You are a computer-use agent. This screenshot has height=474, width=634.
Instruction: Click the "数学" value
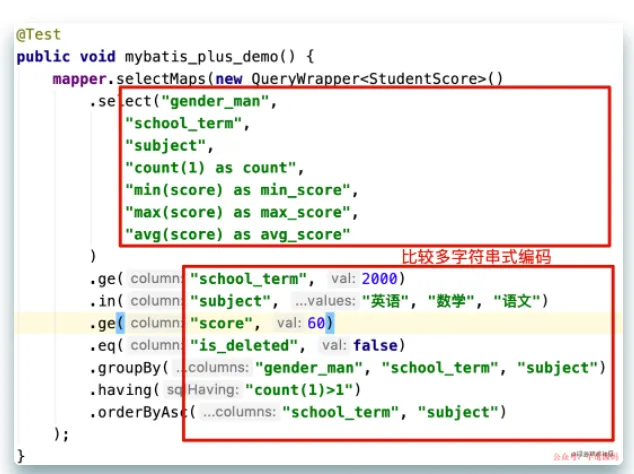click(x=451, y=301)
